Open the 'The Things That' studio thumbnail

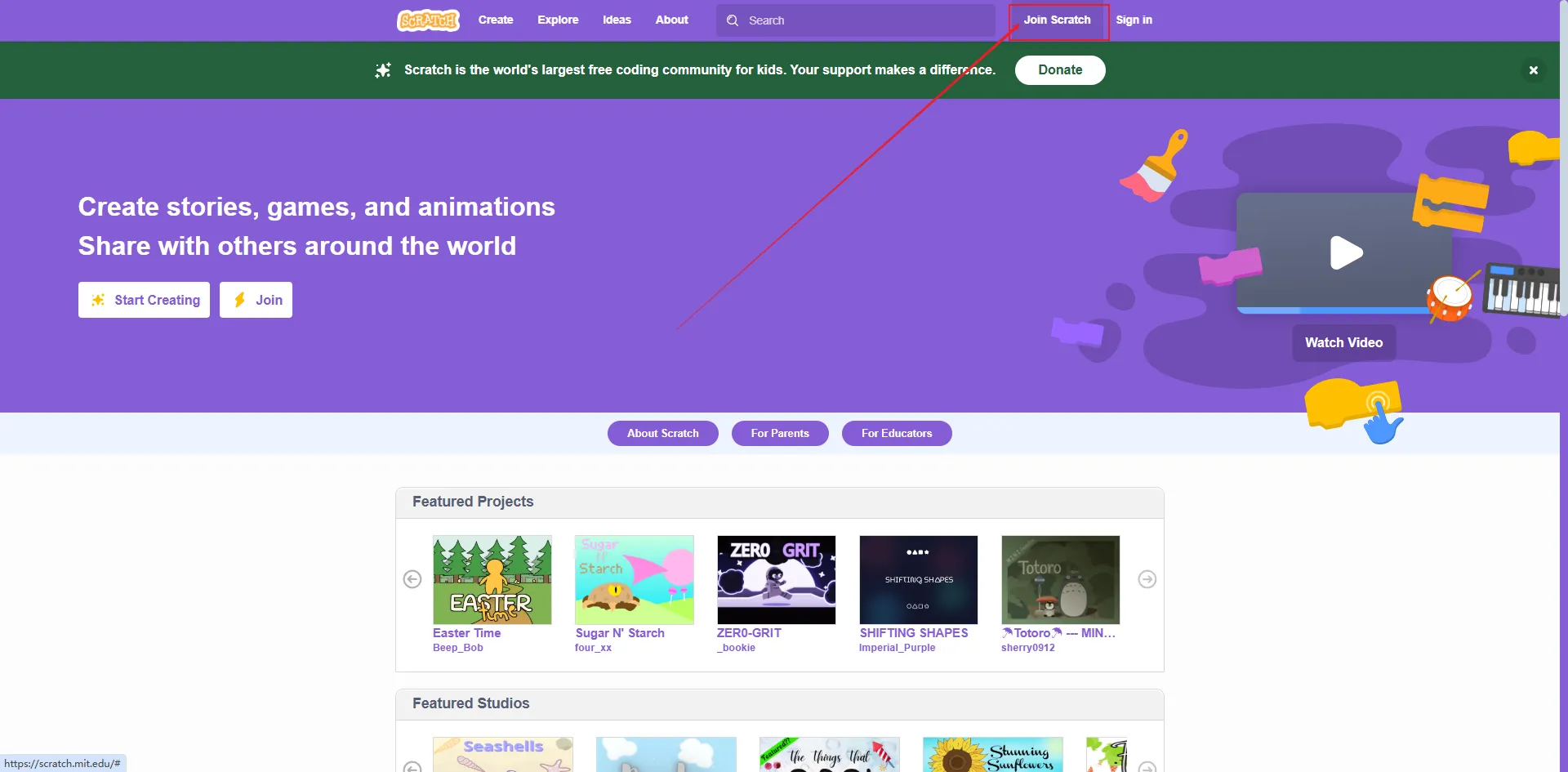[830, 755]
